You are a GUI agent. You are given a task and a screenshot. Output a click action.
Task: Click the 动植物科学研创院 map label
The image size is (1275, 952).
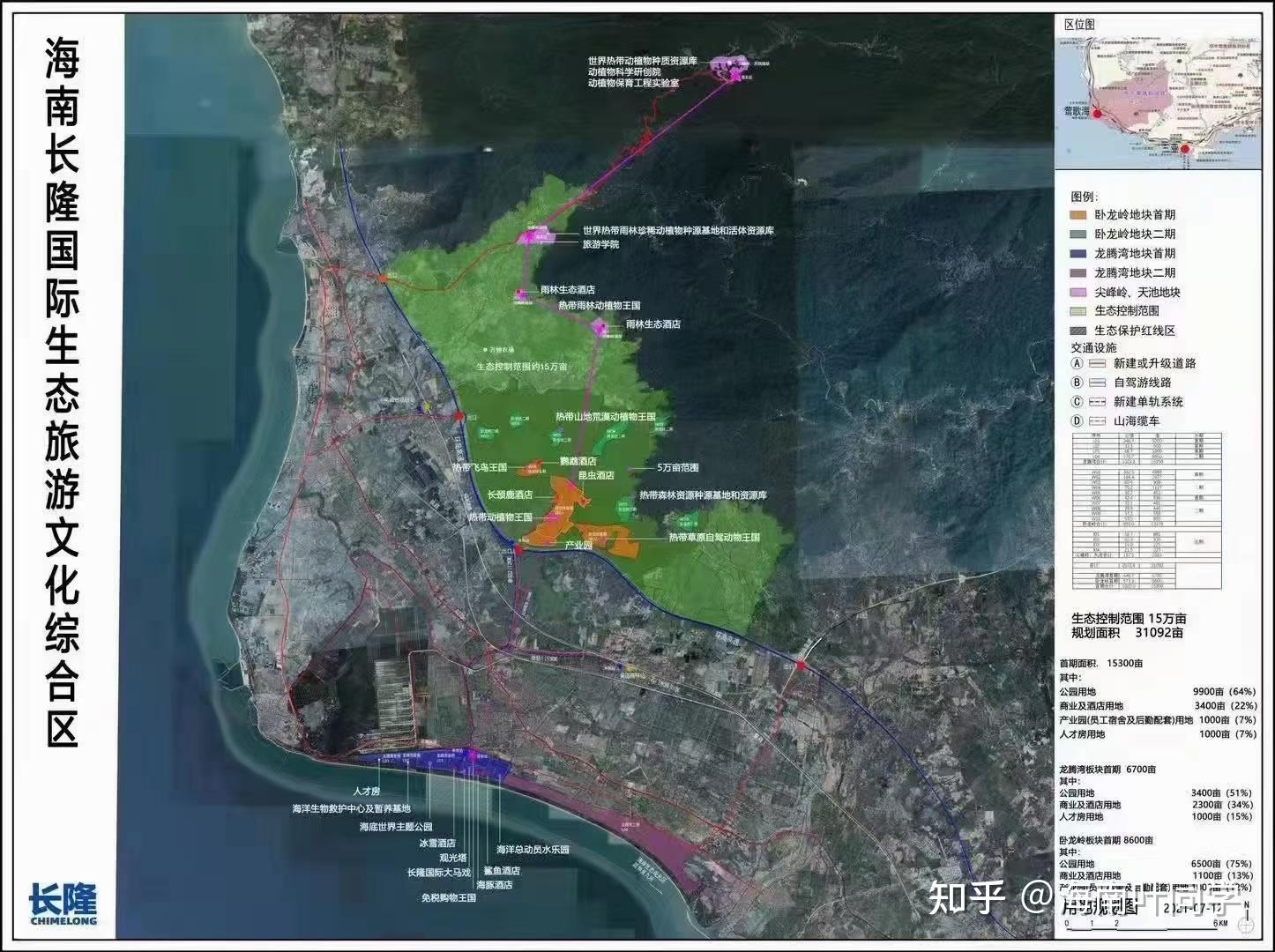pos(624,72)
